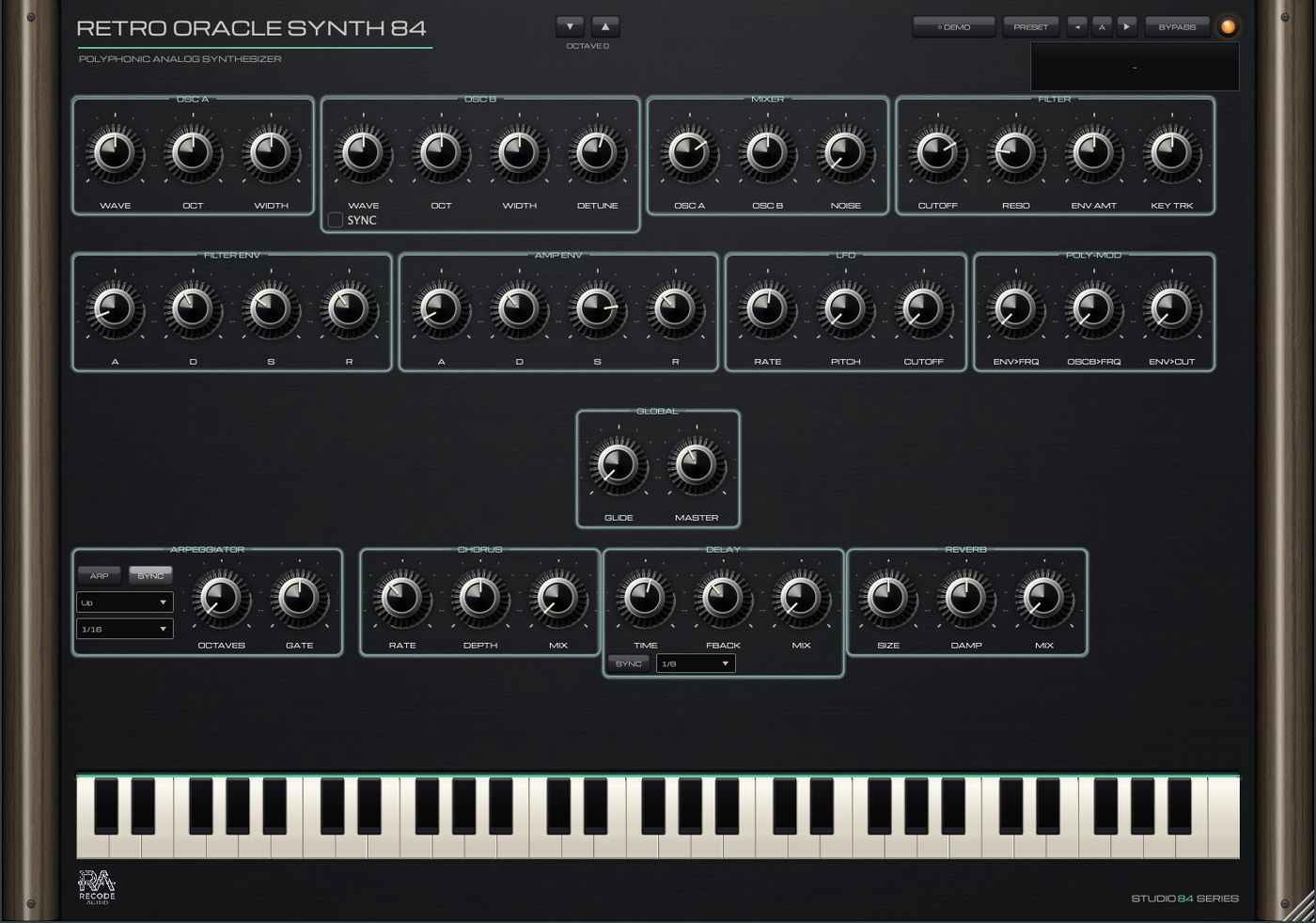The height and width of the screenshot is (923, 1316).
Task: Click the Poly-Mod ENV>CUT knob
Action: pos(1171,309)
